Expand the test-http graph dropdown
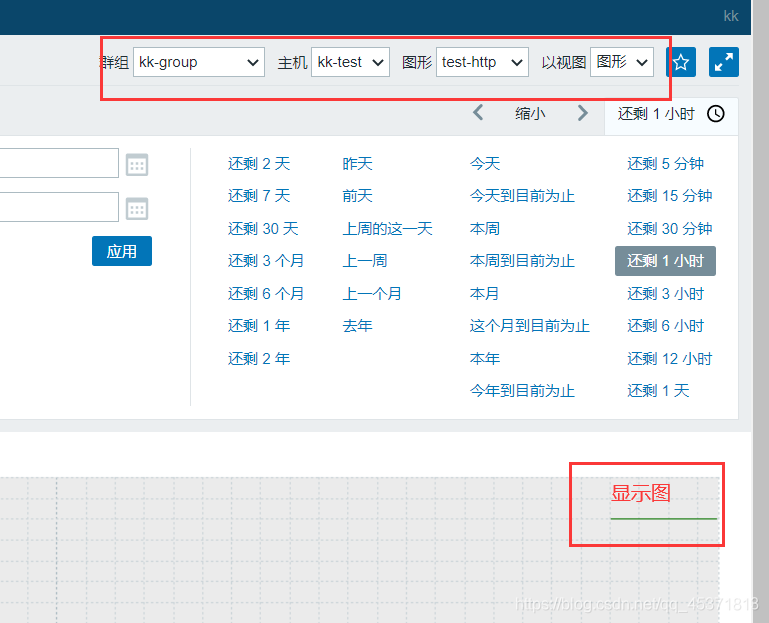The width and height of the screenshot is (769, 623). point(482,62)
